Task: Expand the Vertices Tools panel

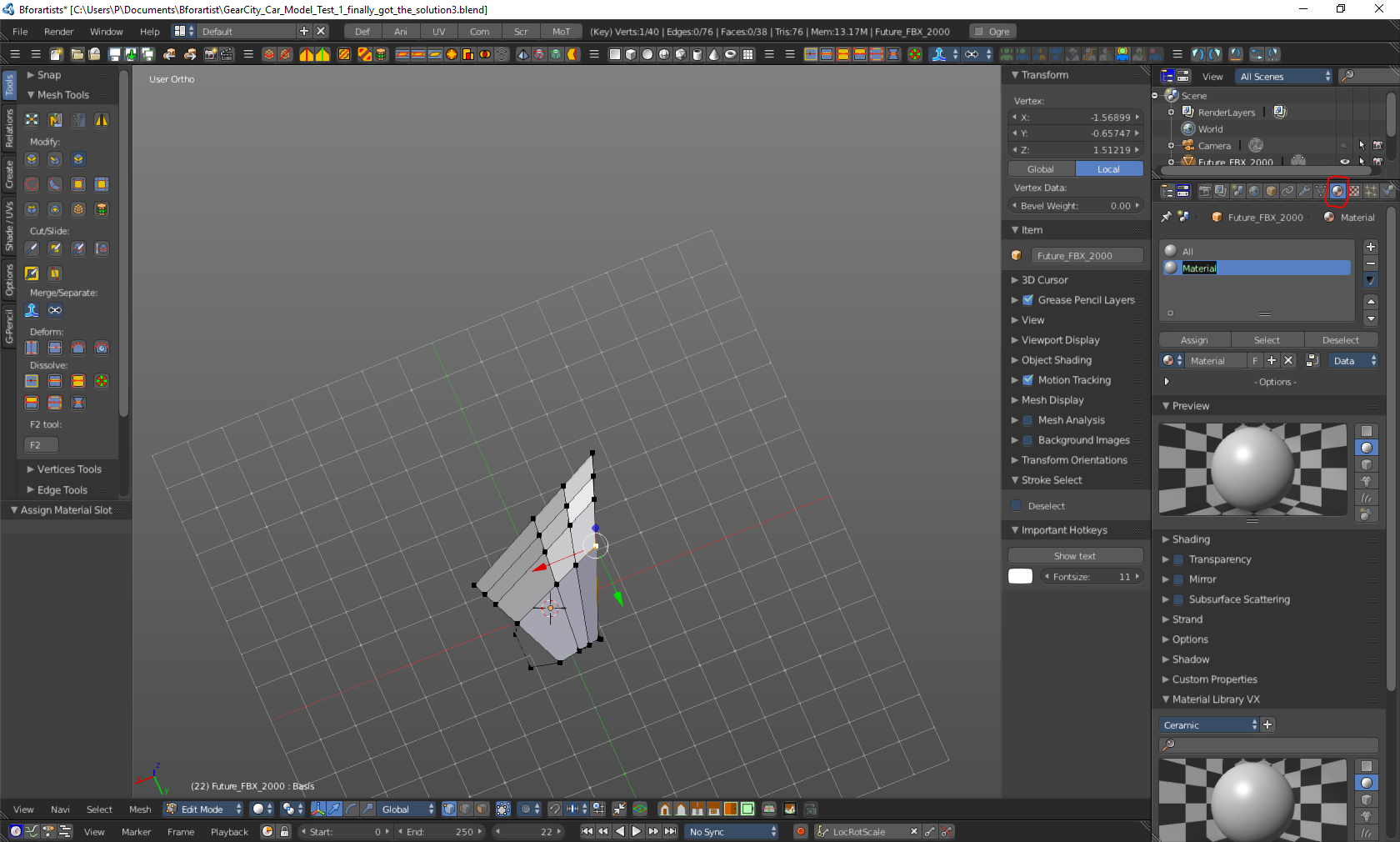Action: 68,469
